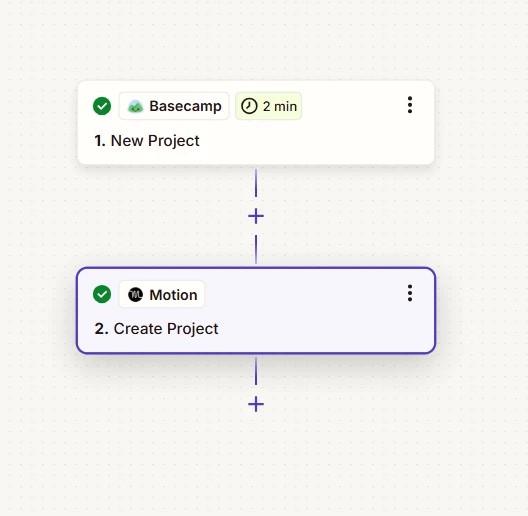
Task: Open three-dot menu on Basecamp step
Action: (410, 105)
